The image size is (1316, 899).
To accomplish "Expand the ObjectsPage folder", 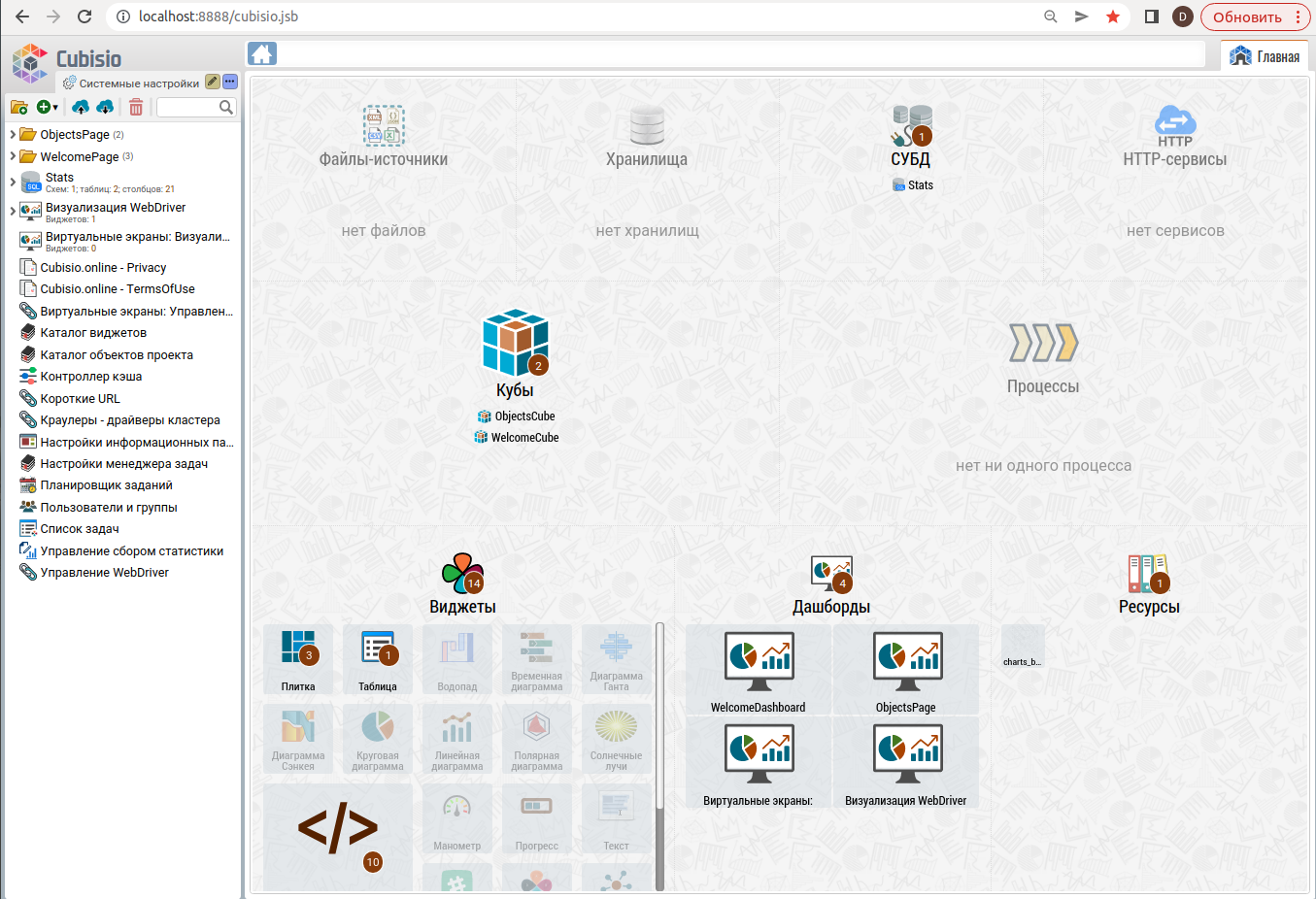I will tap(13, 135).
